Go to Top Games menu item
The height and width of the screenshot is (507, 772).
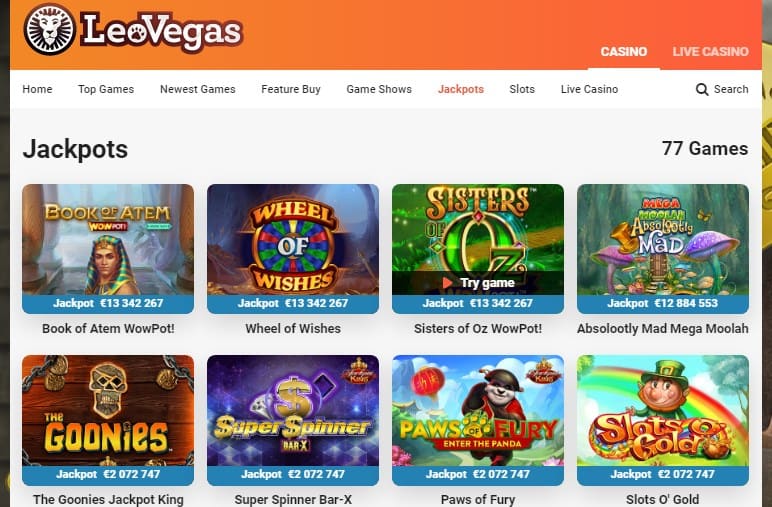pyautogui.click(x=106, y=89)
